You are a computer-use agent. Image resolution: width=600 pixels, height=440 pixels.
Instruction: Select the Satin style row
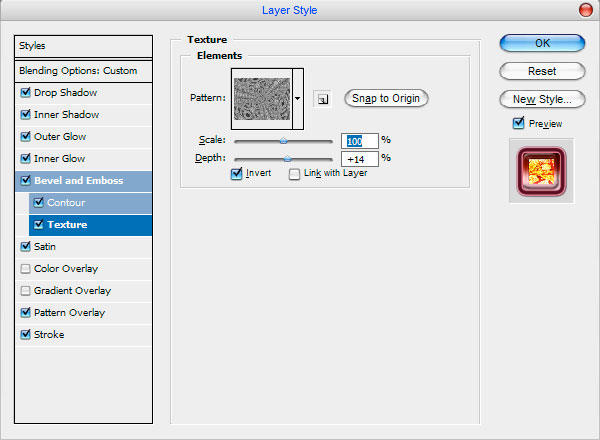83,247
